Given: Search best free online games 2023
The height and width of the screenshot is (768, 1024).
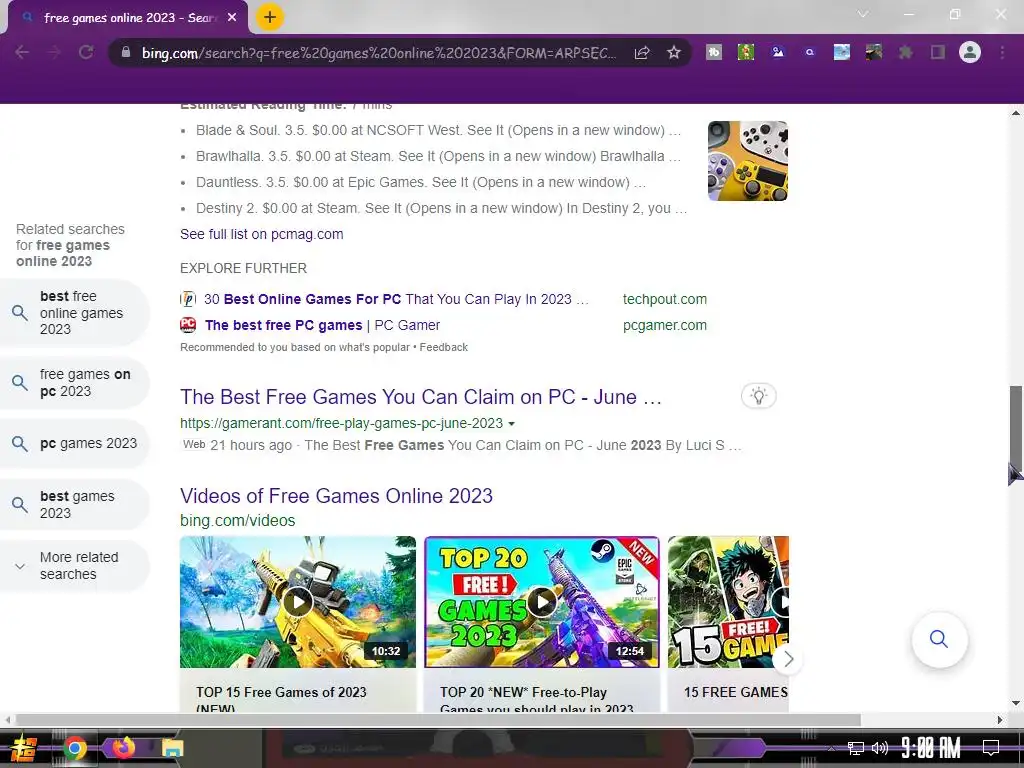Looking at the screenshot, I should 74,313.
